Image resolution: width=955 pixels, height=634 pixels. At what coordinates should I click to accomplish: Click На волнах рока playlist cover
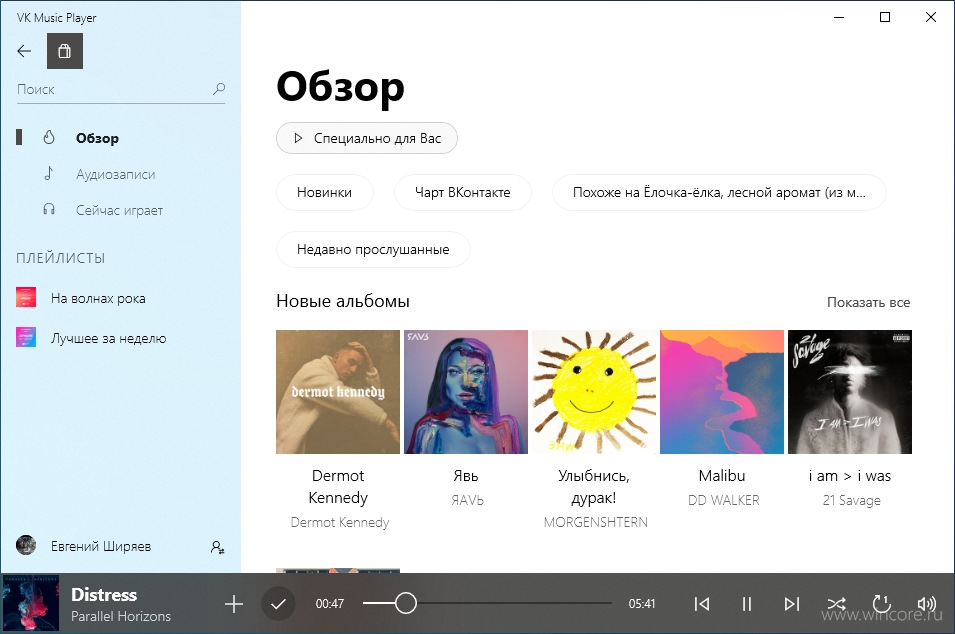click(26, 297)
